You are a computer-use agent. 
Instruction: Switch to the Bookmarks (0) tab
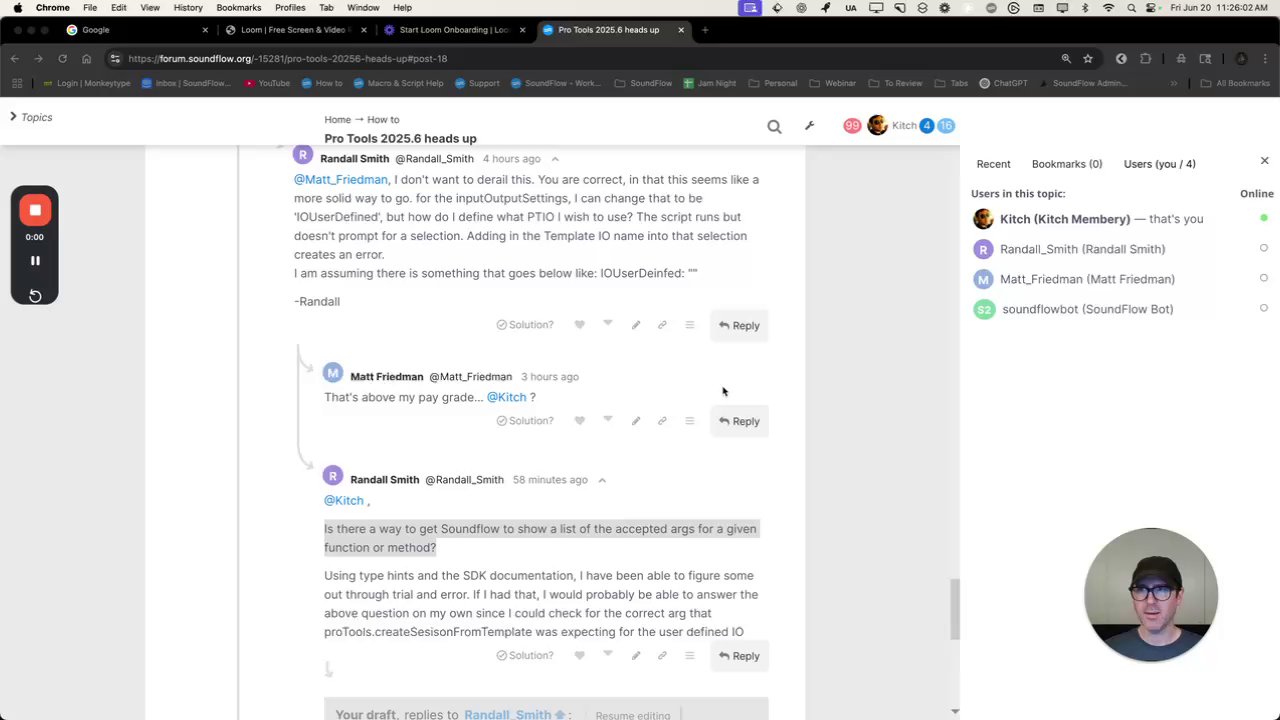[x=1067, y=164]
